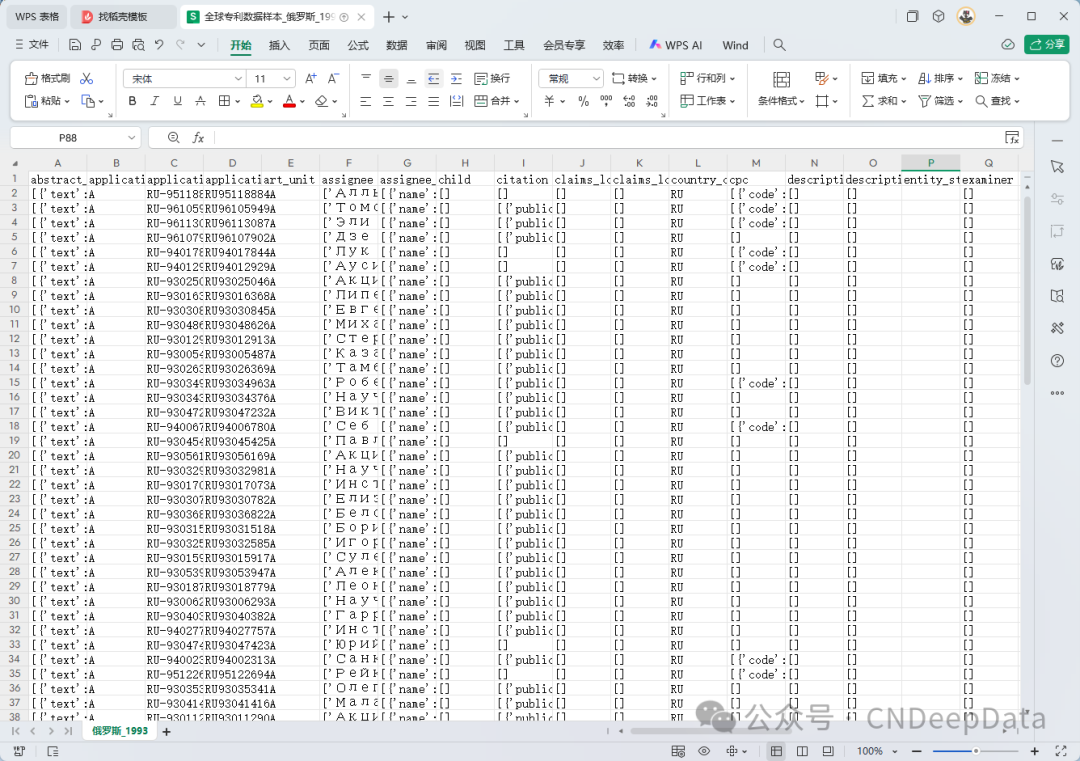Viewport: 1080px width, 761px height.
Task: Apply strikethrough formatting
Action: 200,101
